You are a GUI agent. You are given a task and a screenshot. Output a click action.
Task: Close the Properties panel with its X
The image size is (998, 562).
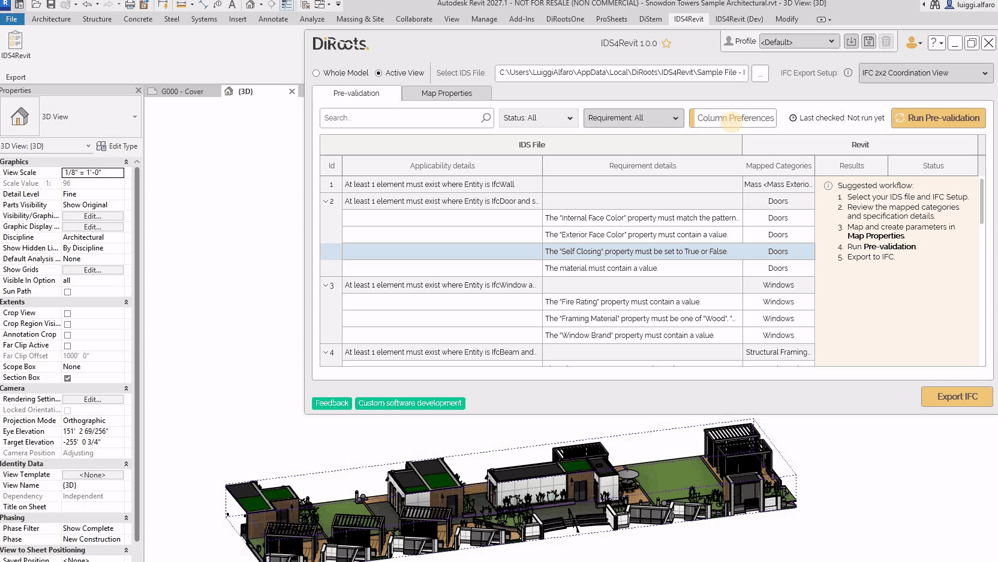click(138, 90)
